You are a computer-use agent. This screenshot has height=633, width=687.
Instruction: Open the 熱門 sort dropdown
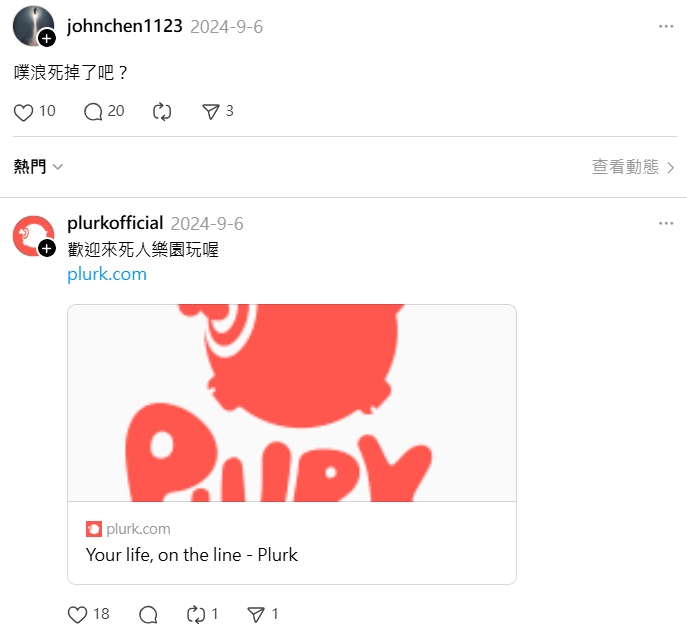pyautogui.click(x=38, y=167)
